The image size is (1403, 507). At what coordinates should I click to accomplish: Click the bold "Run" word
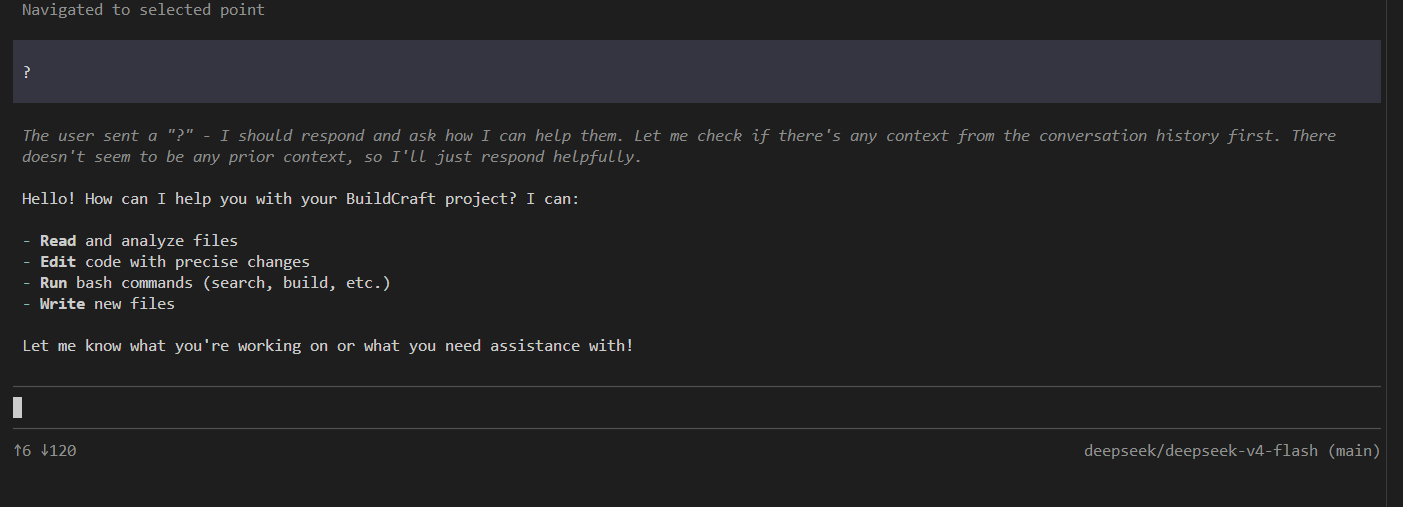coord(54,283)
